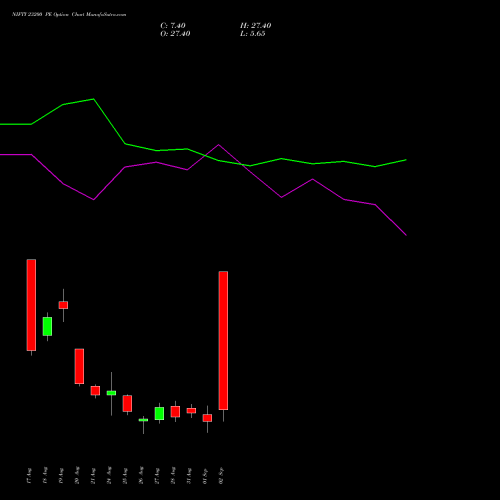The image size is (500, 500).
Task: Select the red candle for 28 Aug
Action: [x=175, y=412]
